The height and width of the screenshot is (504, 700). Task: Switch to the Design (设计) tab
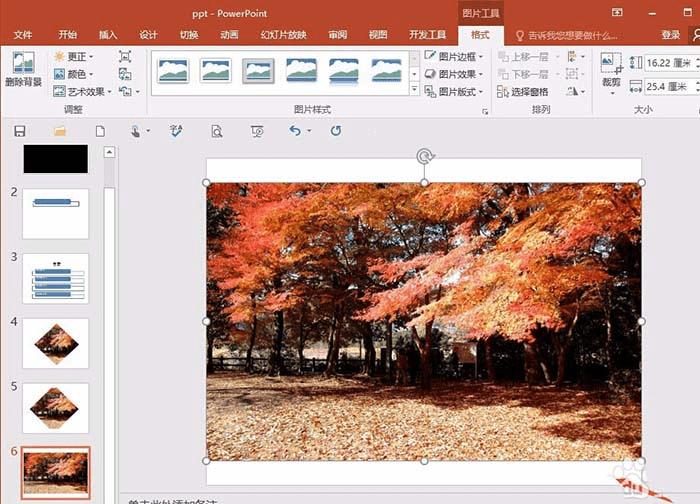coord(148,35)
